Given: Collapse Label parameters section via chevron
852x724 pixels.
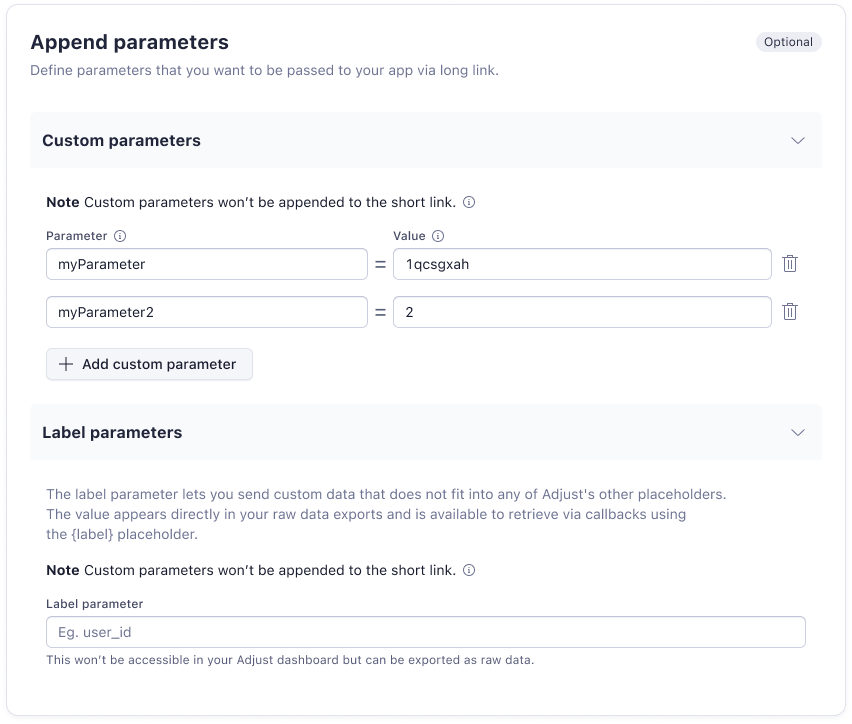Looking at the screenshot, I should (797, 432).
